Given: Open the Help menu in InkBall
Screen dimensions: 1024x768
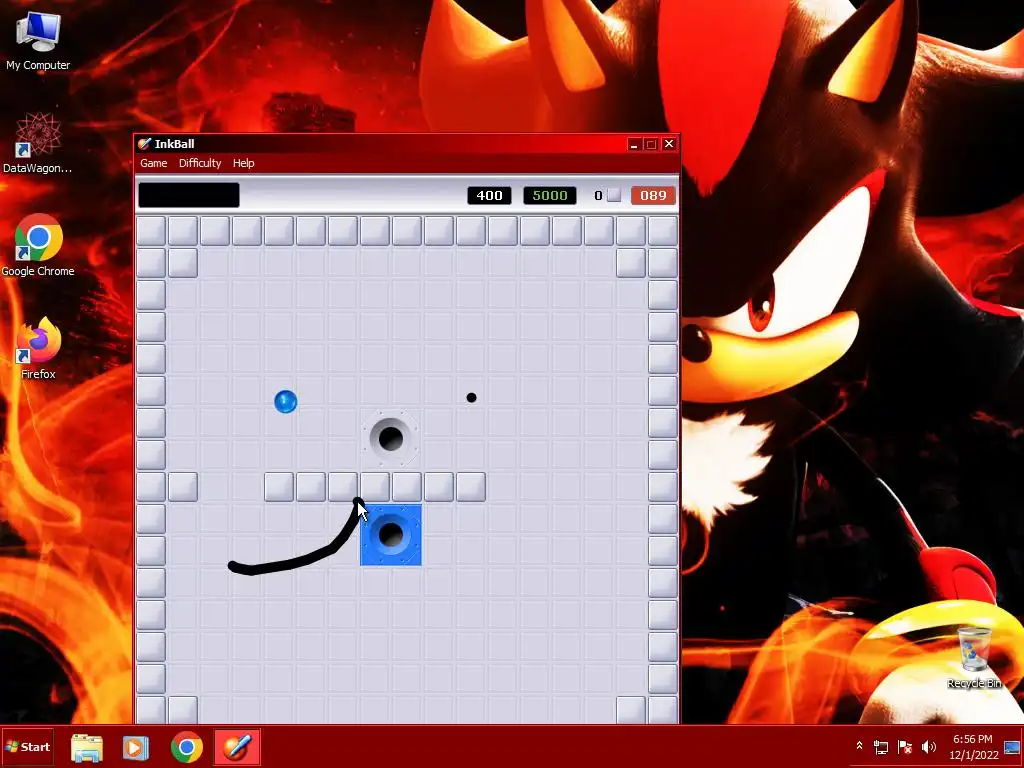Looking at the screenshot, I should pos(244,163).
